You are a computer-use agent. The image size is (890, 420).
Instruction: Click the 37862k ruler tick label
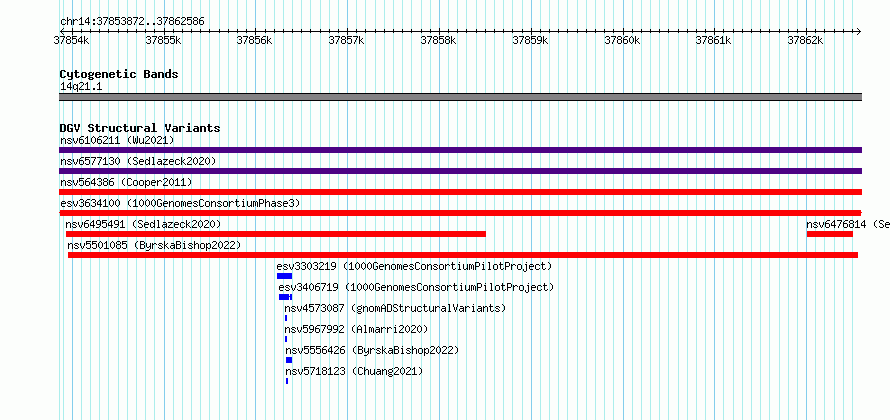pos(806,40)
